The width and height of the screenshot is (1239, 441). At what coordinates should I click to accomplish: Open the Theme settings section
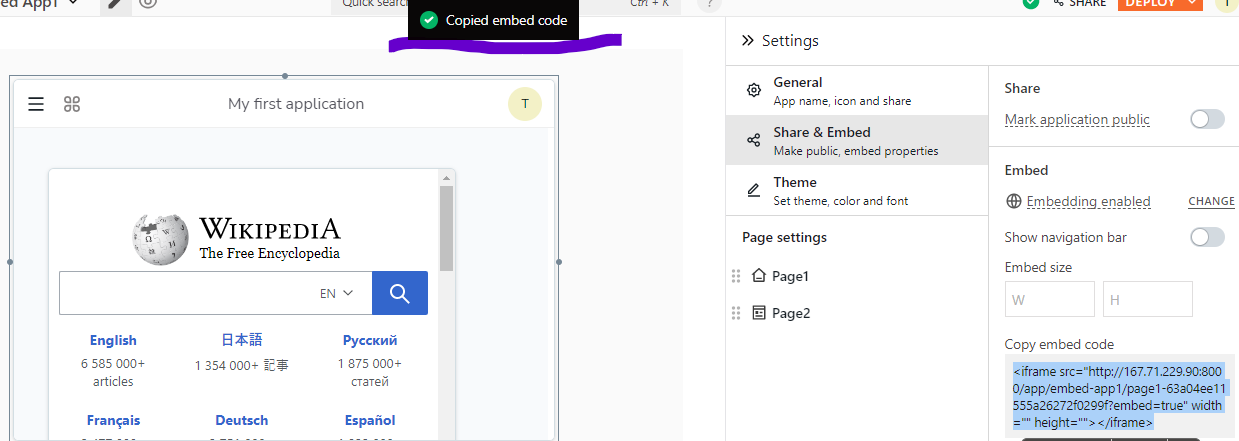coord(857,190)
